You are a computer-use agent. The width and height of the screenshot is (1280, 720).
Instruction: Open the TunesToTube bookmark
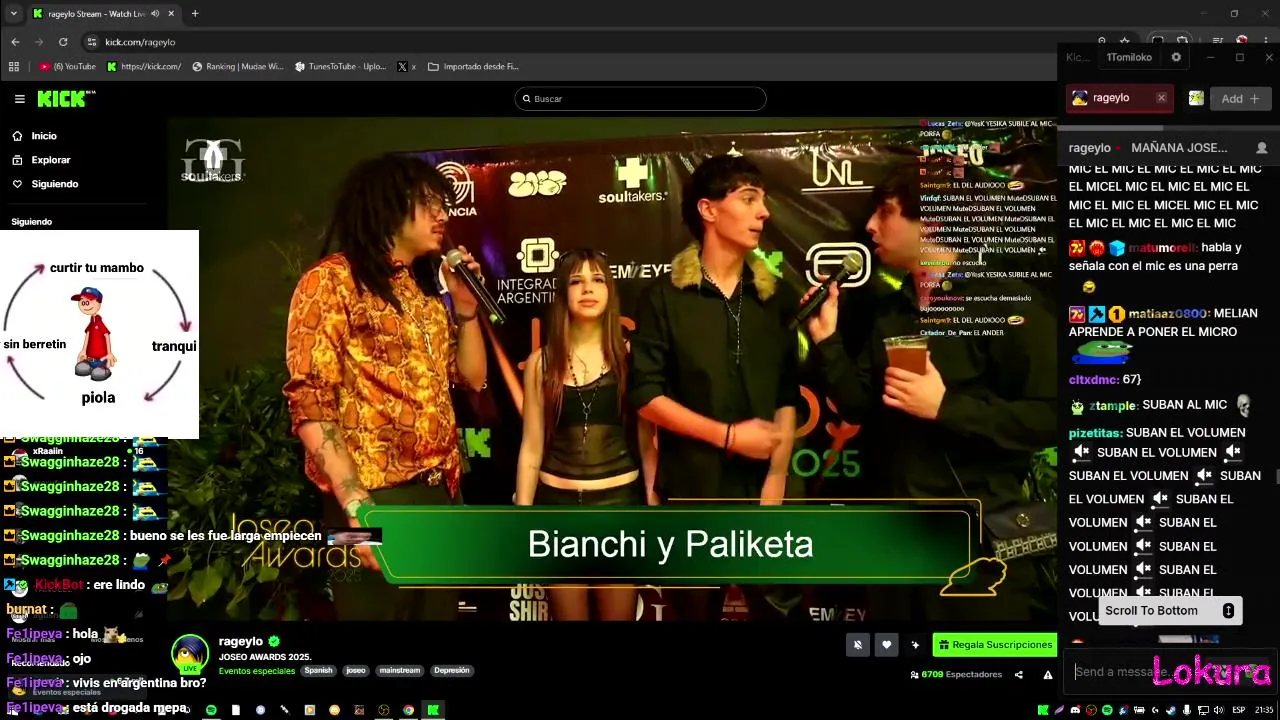pyautogui.click(x=340, y=67)
